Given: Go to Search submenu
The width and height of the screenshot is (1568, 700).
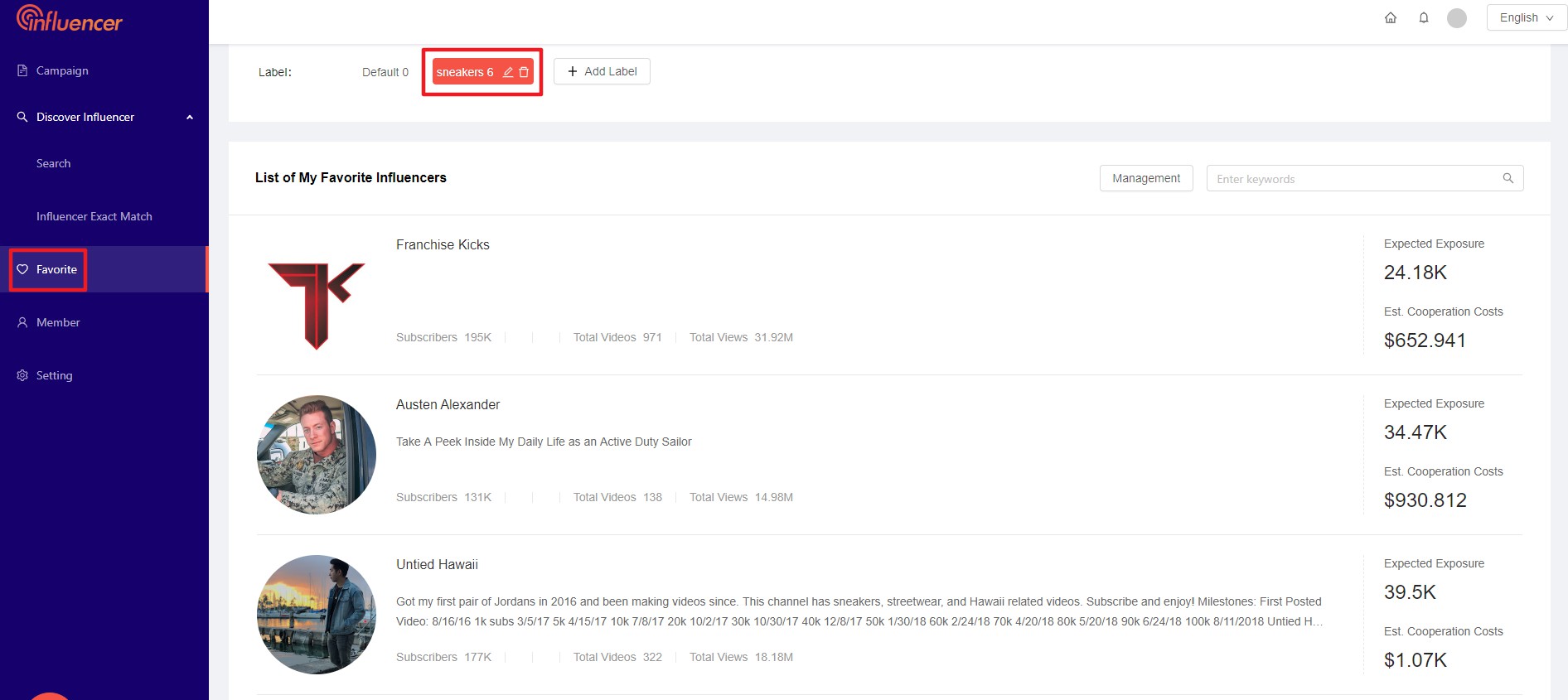Looking at the screenshot, I should [53, 163].
